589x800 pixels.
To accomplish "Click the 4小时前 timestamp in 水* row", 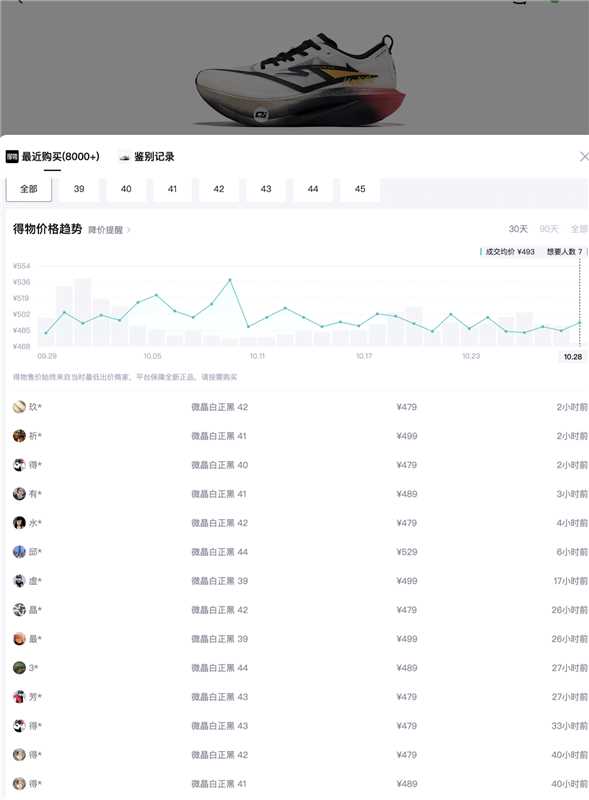I will [572, 523].
